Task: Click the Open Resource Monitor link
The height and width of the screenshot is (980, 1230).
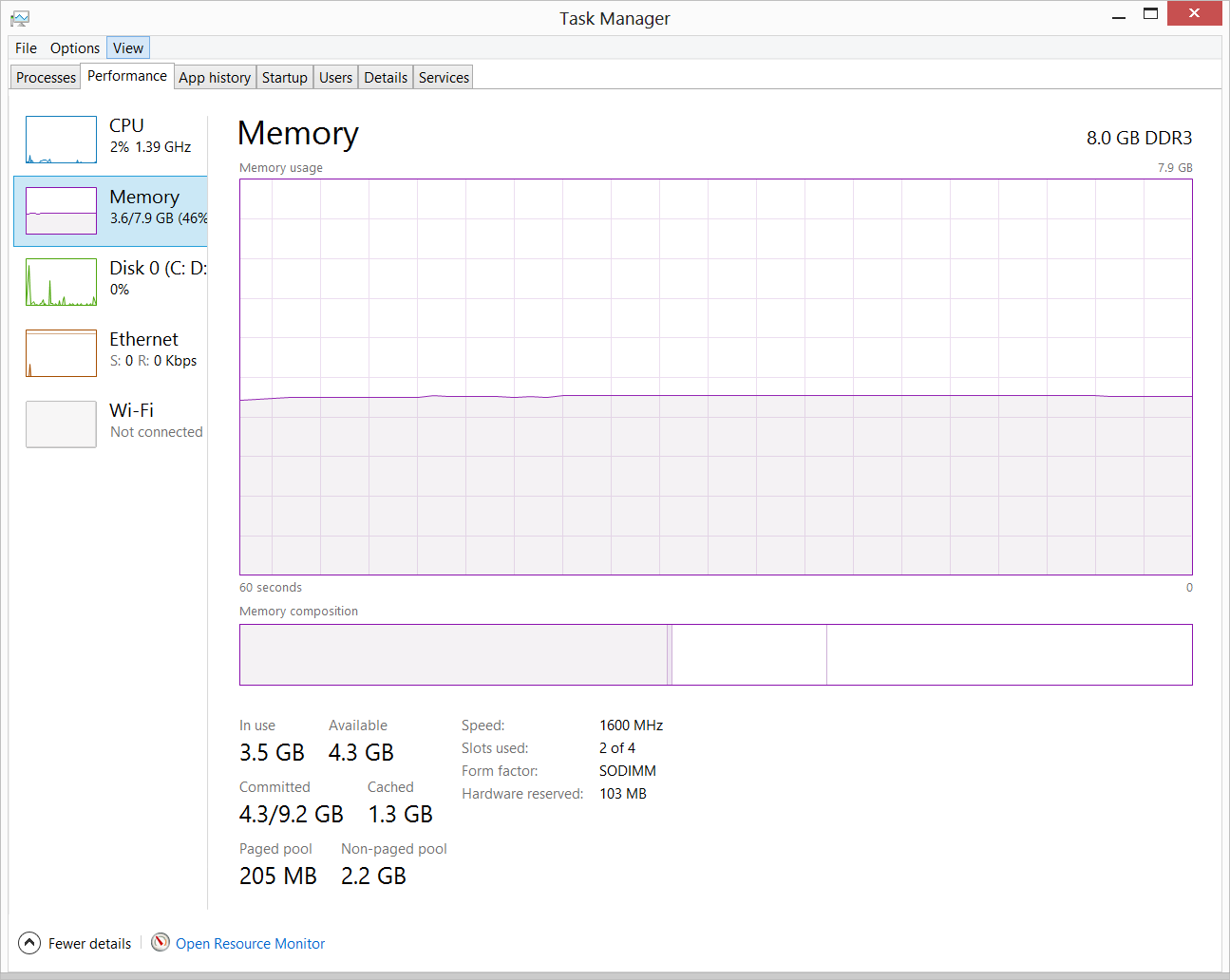Action: tap(250, 944)
